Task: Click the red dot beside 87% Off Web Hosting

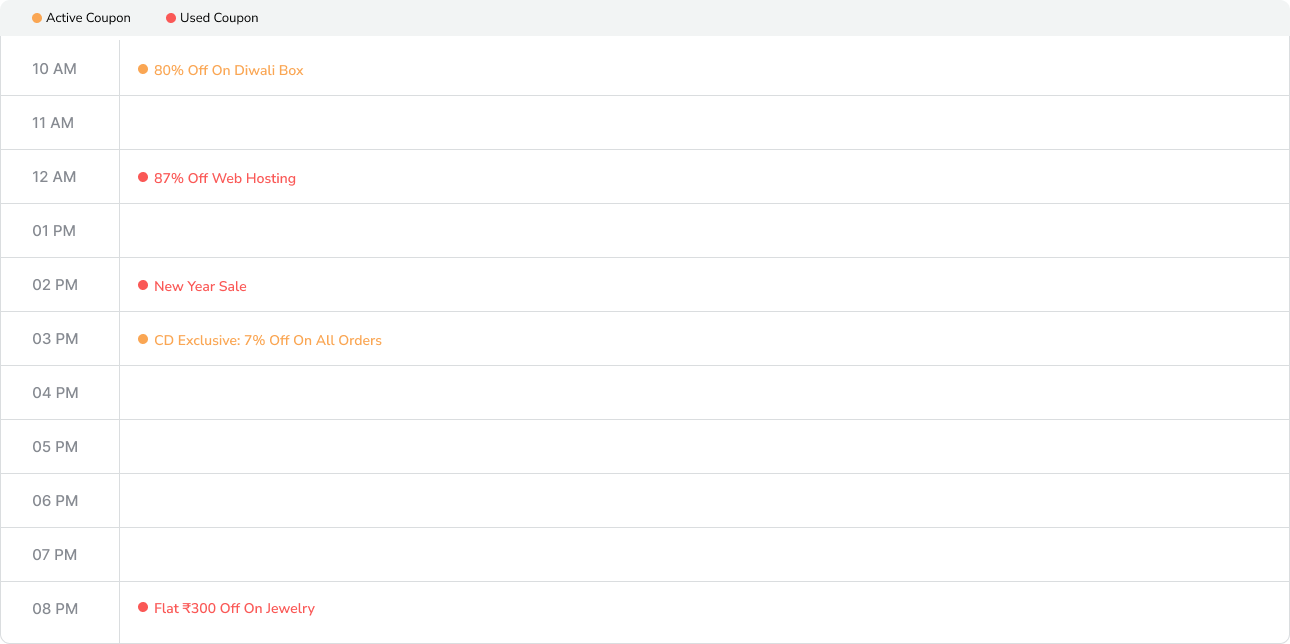Action: point(143,178)
